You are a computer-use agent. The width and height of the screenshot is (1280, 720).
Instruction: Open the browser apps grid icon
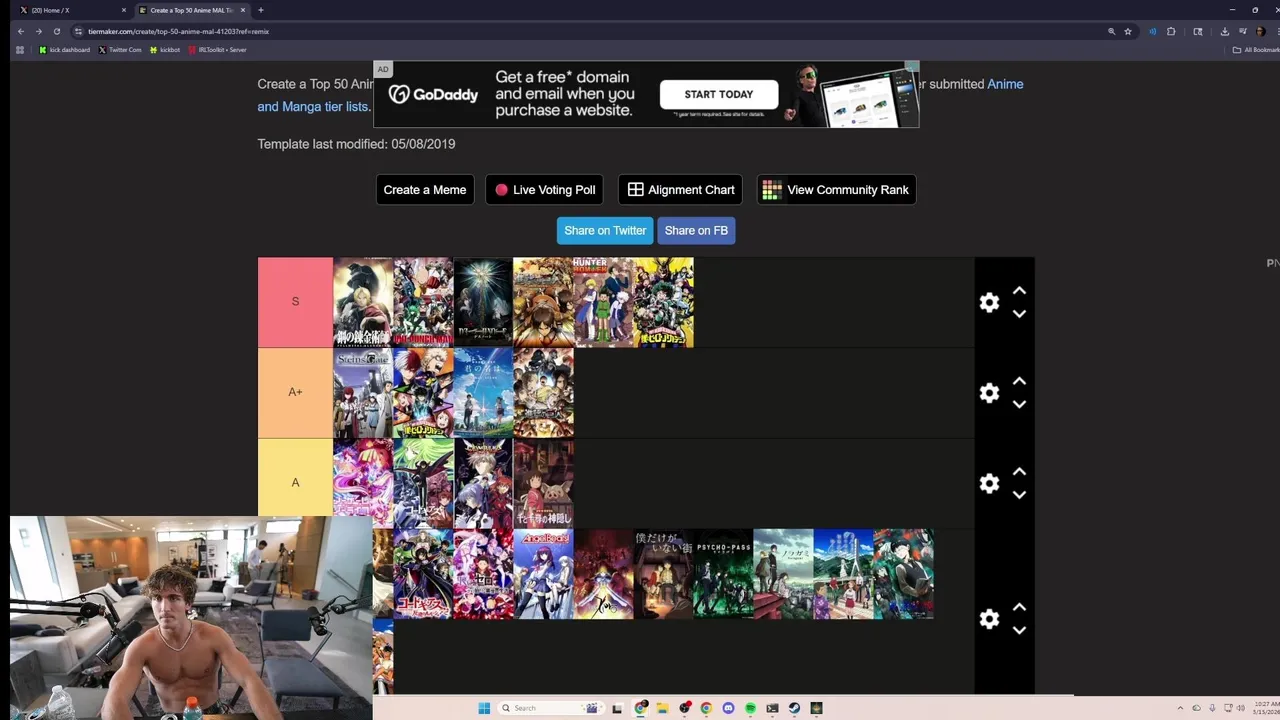click(x=20, y=50)
